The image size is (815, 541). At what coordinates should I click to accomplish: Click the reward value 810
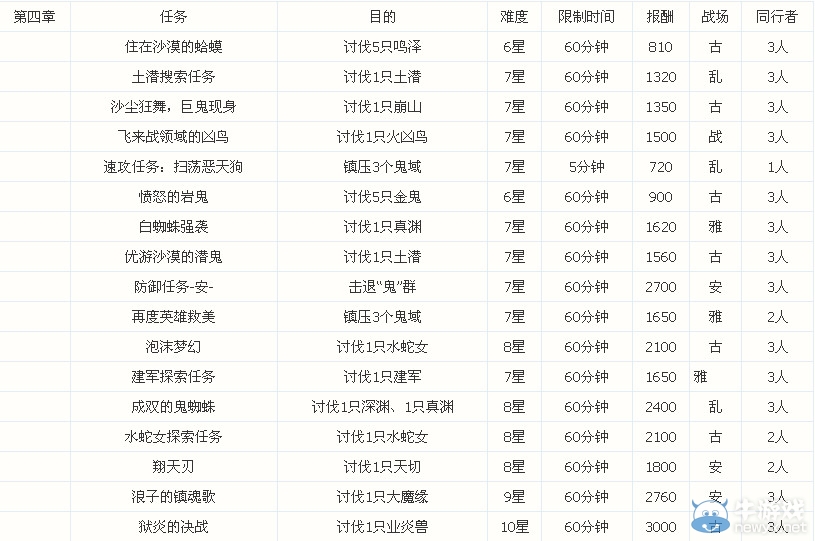660,47
